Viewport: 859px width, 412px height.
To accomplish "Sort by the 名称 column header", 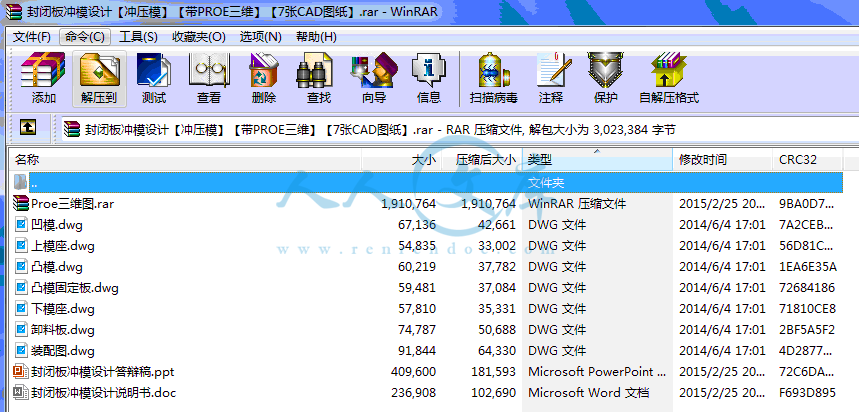I will [185, 159].
